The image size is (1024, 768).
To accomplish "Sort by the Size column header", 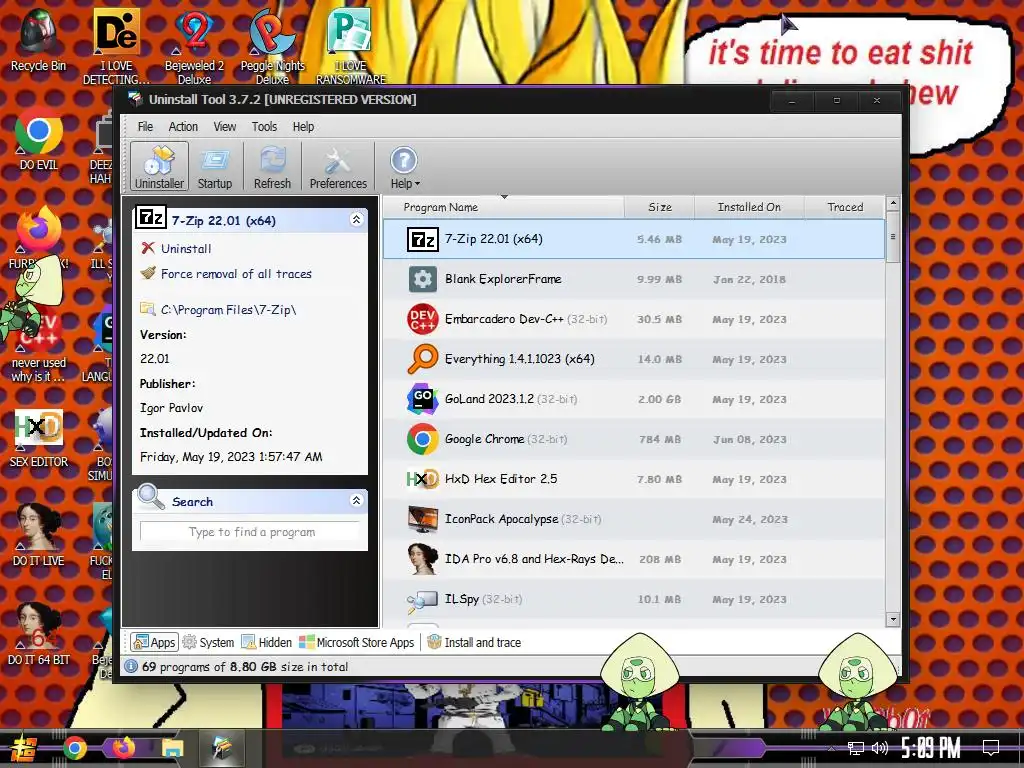I will (660, 207).
